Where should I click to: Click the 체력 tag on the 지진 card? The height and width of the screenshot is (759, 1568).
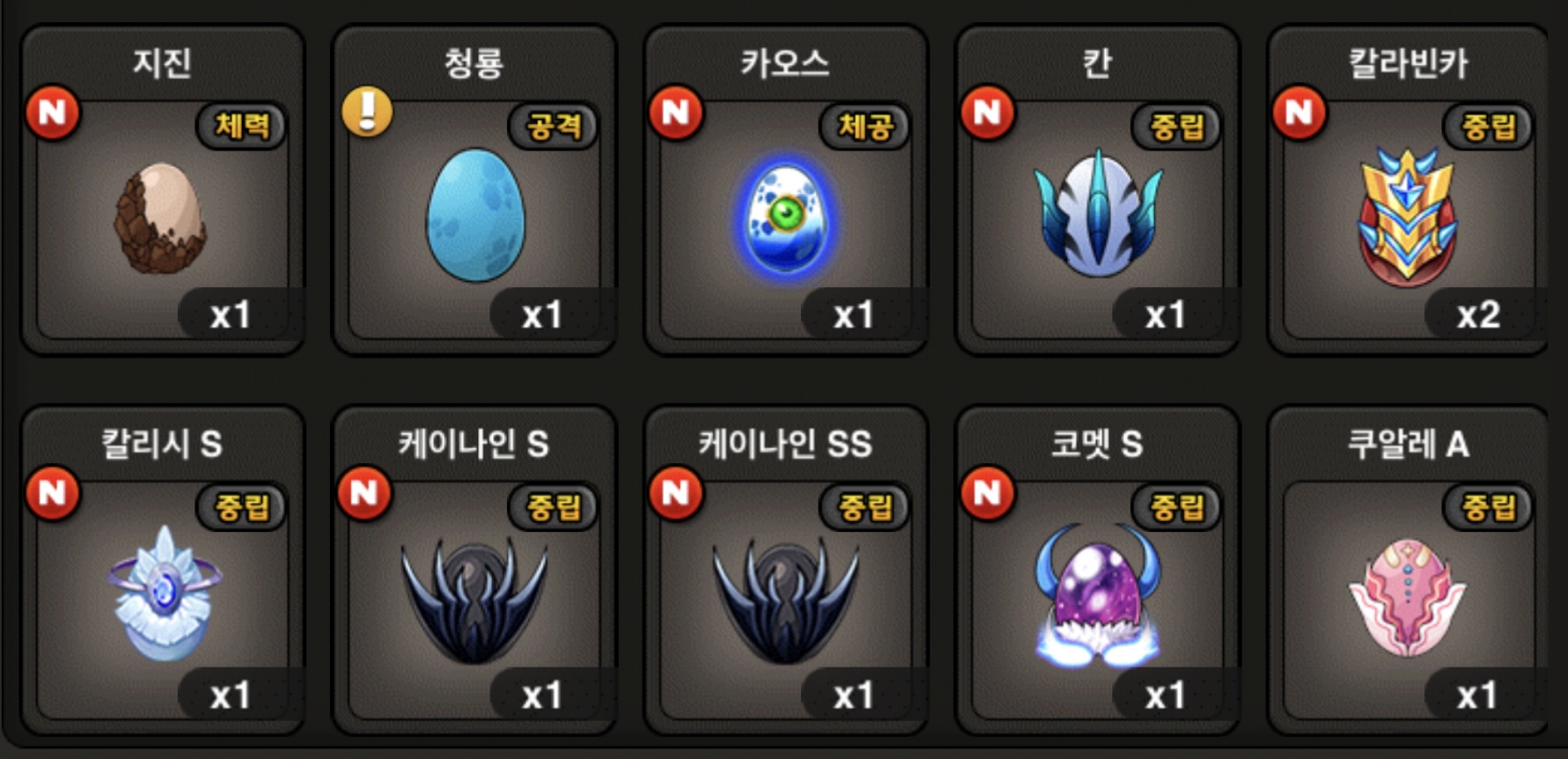[241, 126]
